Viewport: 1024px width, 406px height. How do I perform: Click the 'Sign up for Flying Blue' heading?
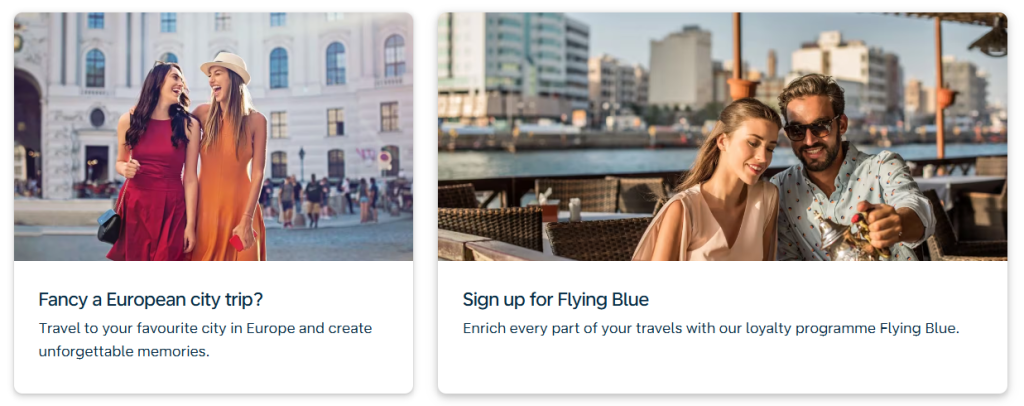556,299
